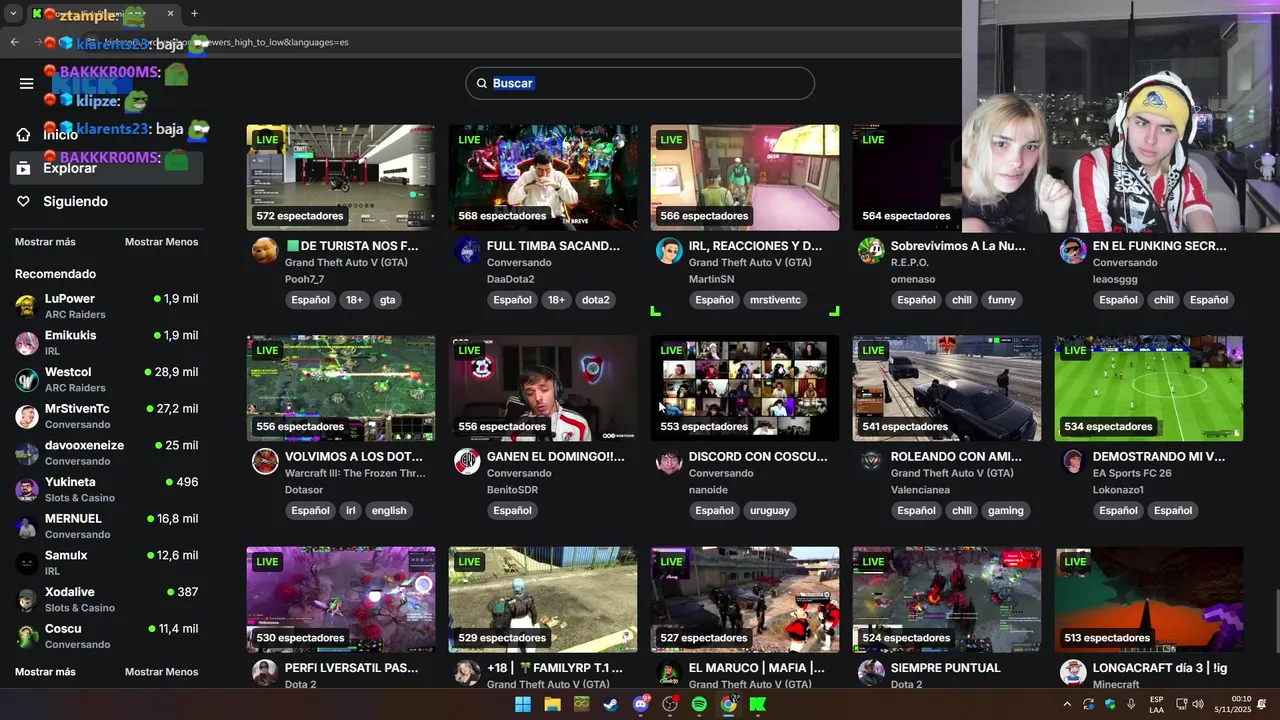
Task: Open Discord from taskbar
Action: (x=641, y=704)
